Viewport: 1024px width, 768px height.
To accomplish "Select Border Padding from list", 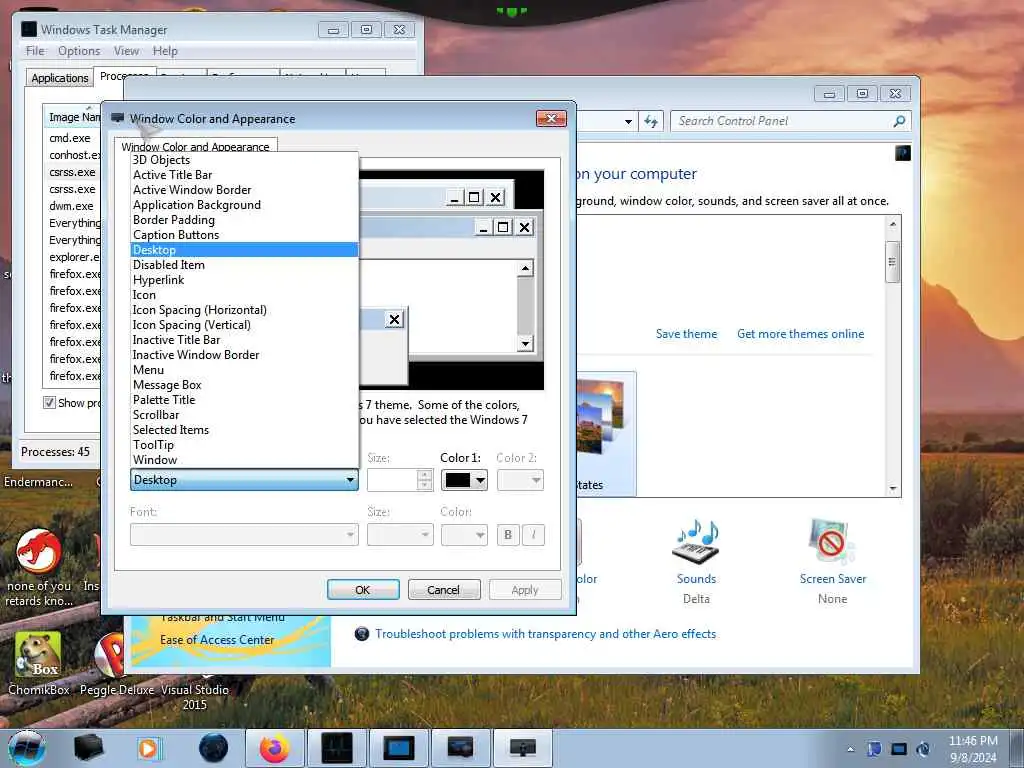I will (x=245, y=220).
